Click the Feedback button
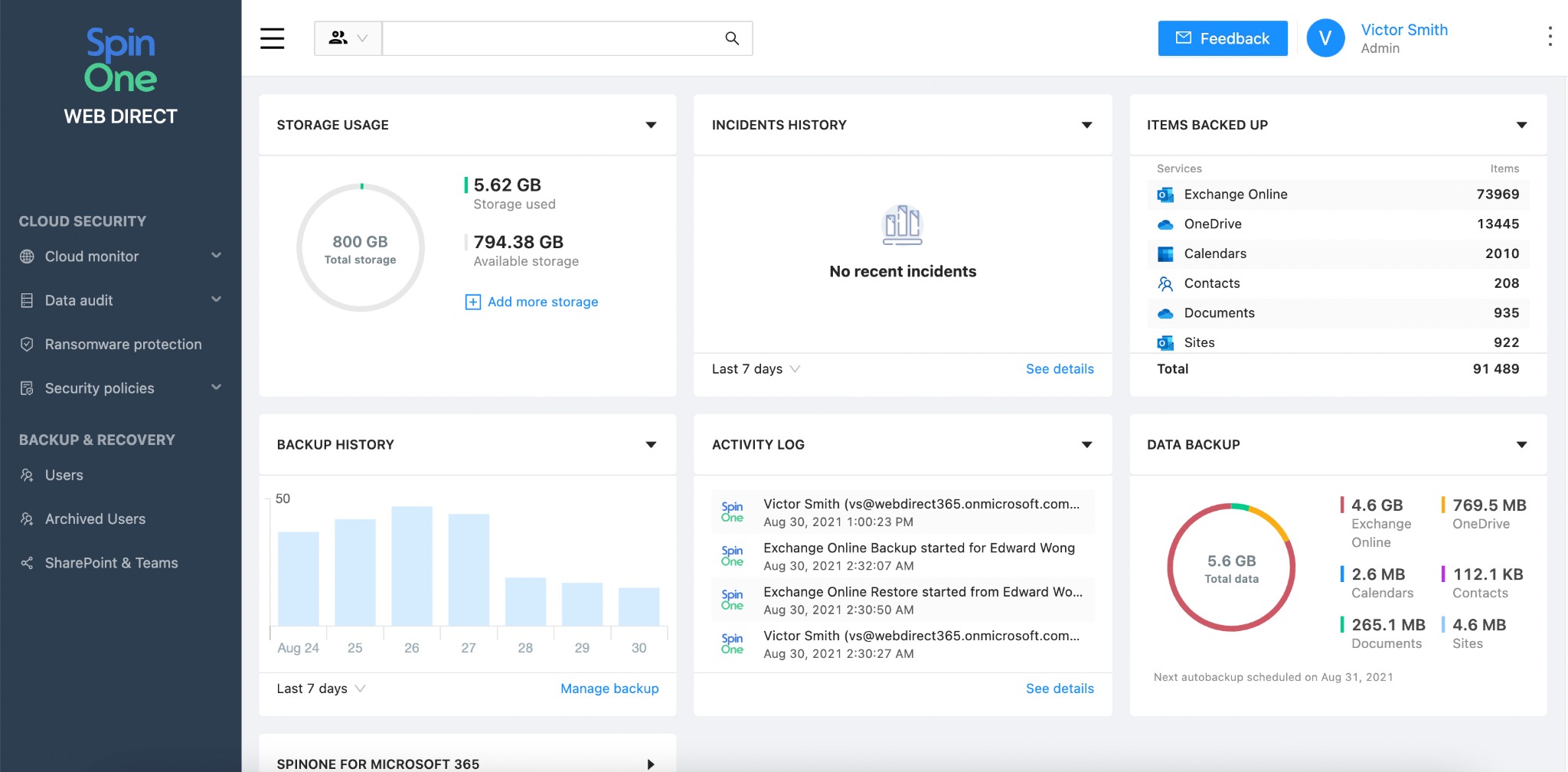The width and height of the screenshot is (1568, 772). (1222, 38)
